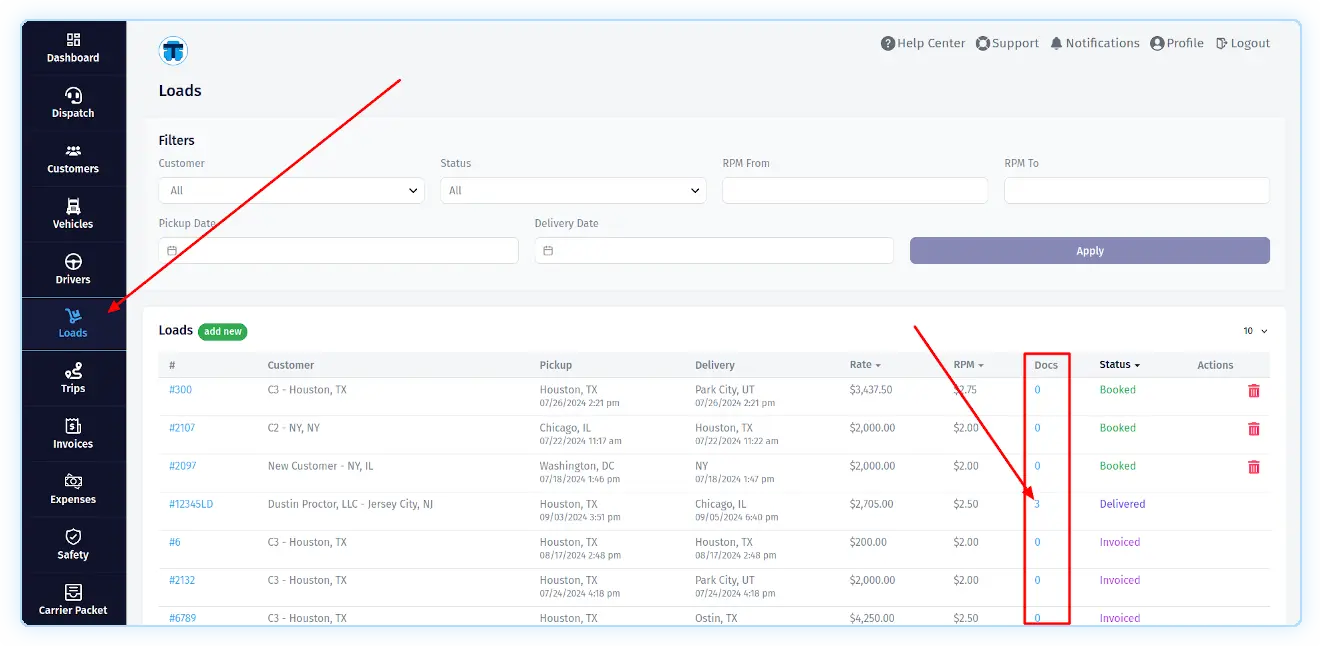Open the Expenses sidebar item
Image resolution: width=1320 pixels, height=646 pixels.
coord(73,489)
